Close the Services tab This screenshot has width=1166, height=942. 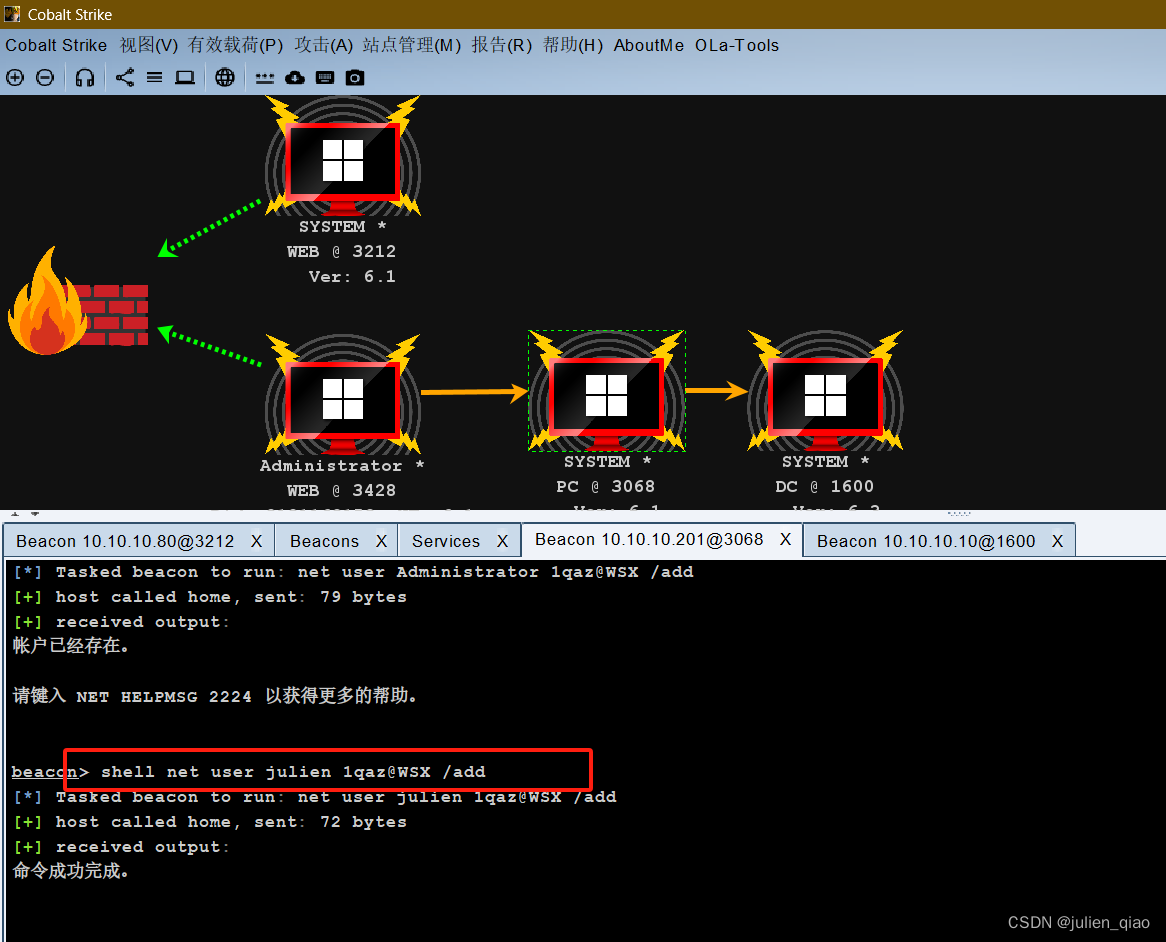[x=503, y=541]
